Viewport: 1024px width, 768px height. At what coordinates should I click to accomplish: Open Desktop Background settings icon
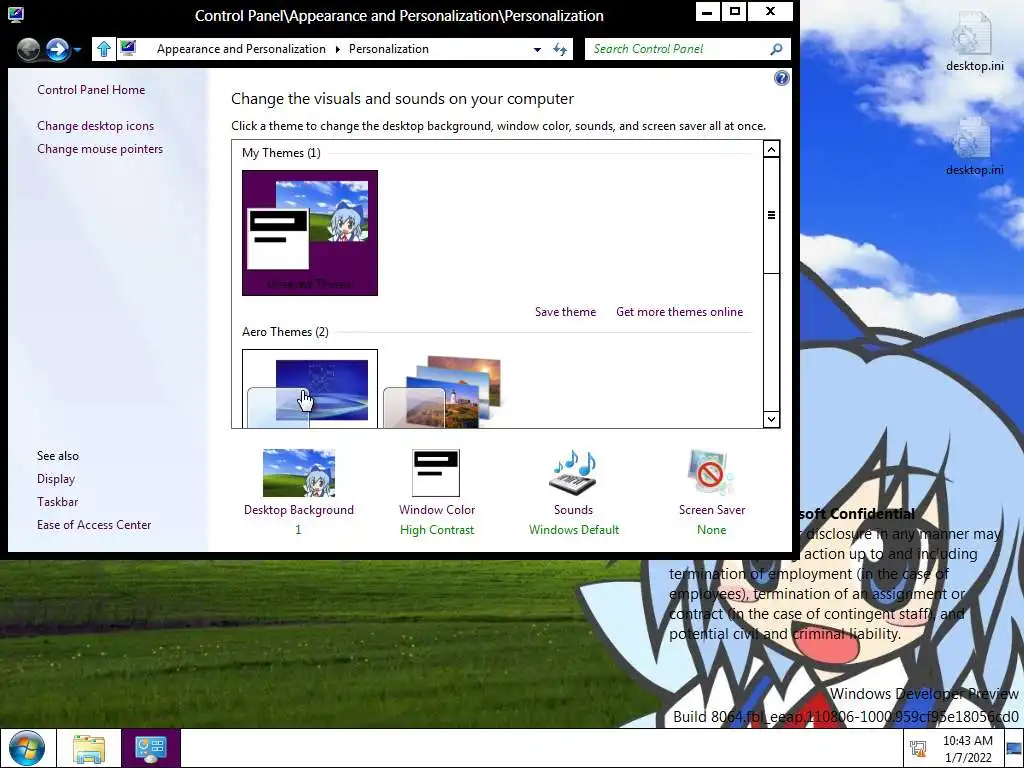click(298, 473)
